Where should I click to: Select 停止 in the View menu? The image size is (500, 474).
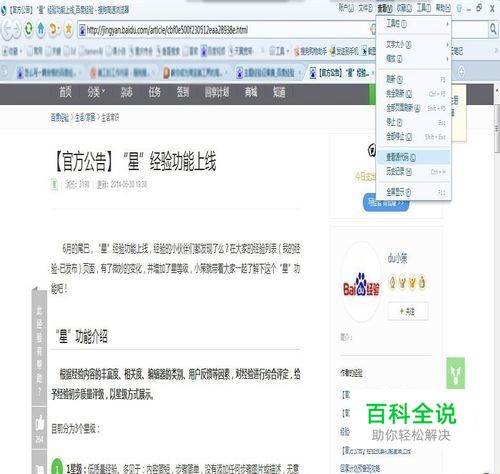413,122
